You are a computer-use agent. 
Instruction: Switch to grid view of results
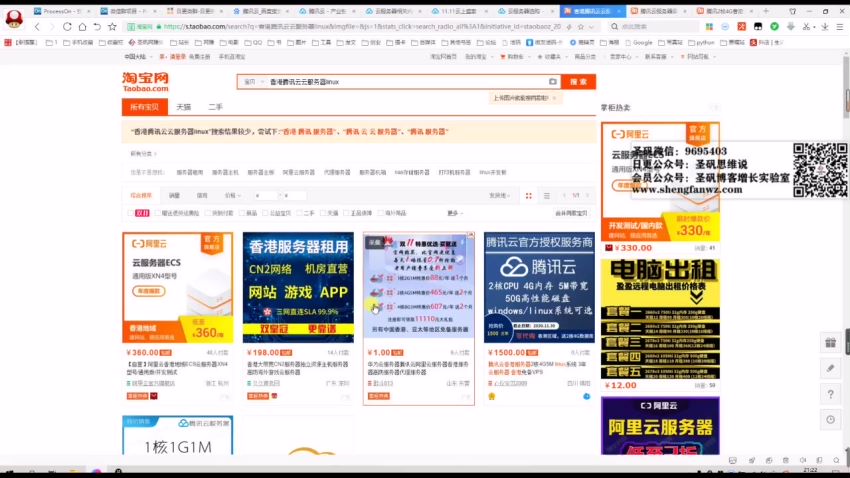(529, 196)
